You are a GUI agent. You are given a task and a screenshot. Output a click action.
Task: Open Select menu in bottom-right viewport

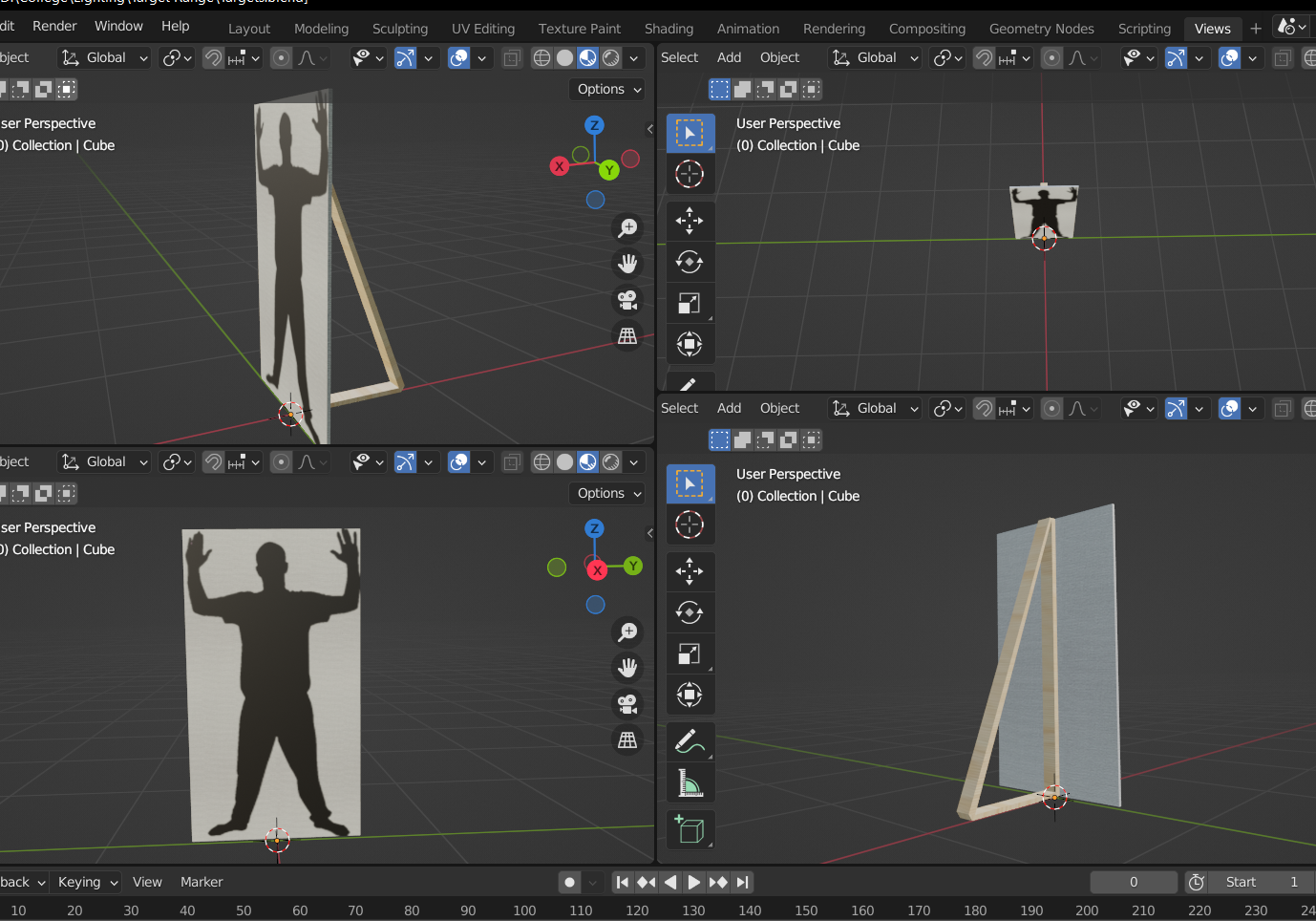tap(679, 408)
